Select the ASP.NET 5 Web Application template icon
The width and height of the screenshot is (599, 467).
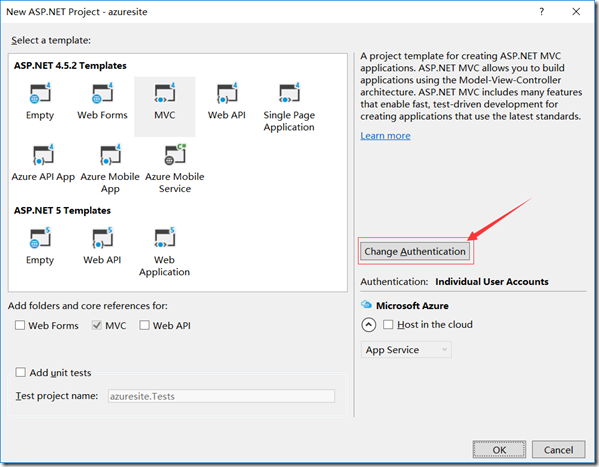click(x=165, y=238)
